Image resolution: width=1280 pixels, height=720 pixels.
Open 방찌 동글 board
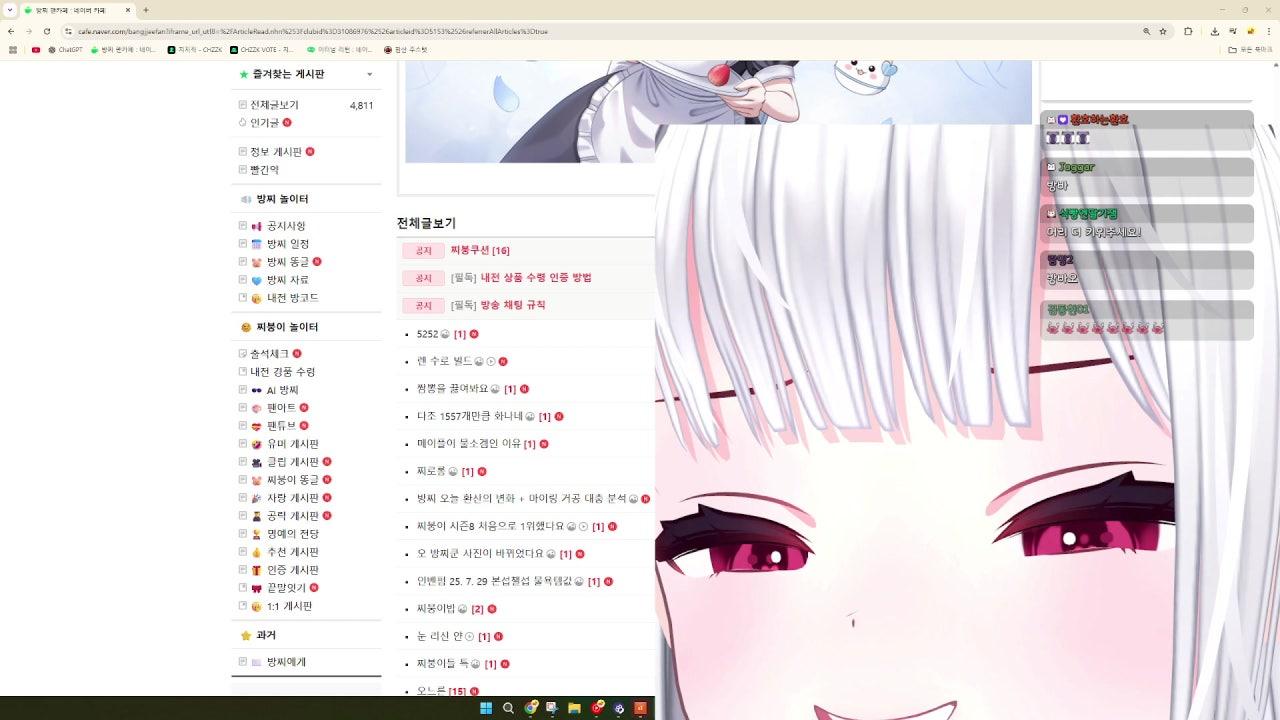[x=288, y=262]
